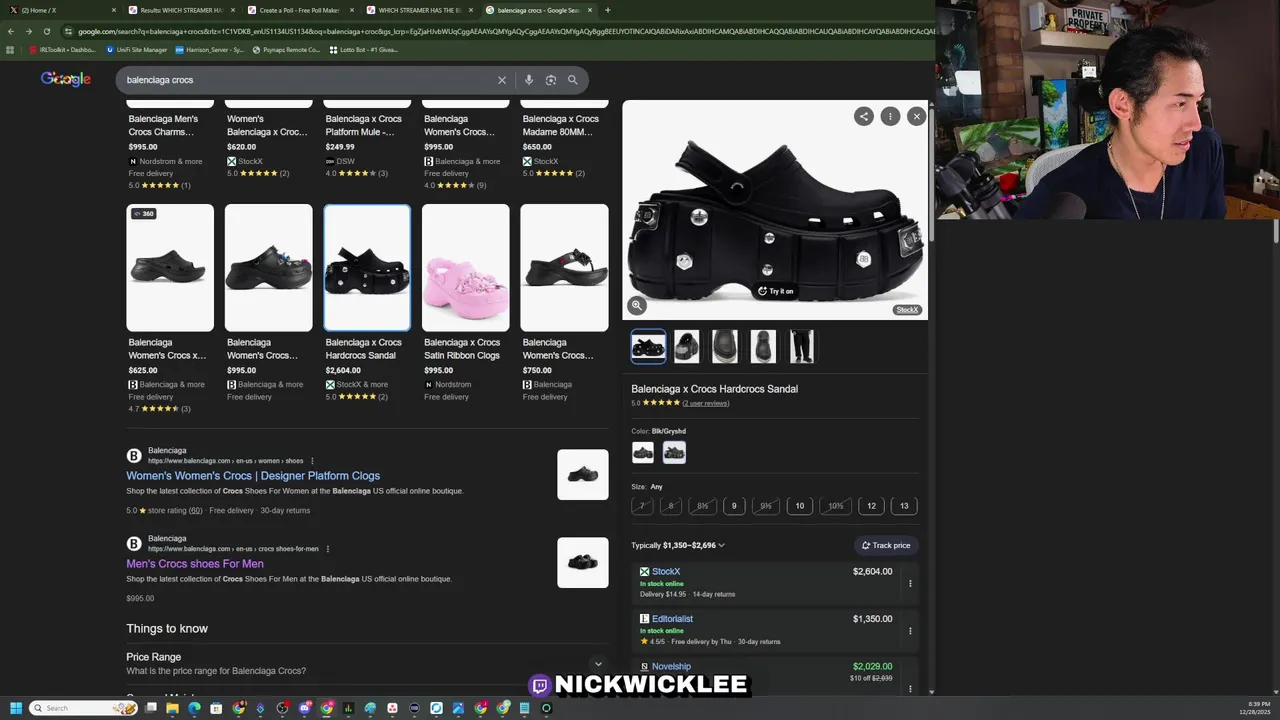Viewport: 1280px width, 720px height.
Task: Open more options in product panel header
Action: click(x=890, y=116)
